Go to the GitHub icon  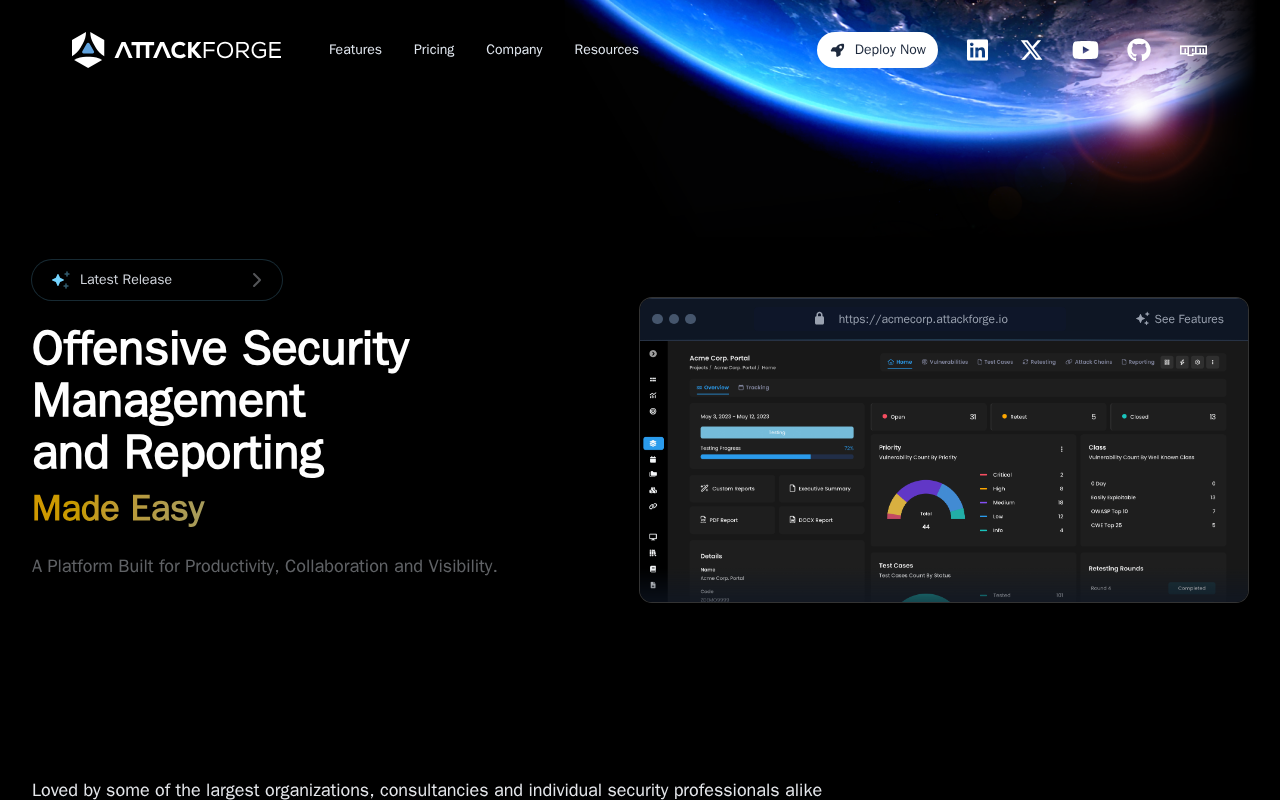click(1139, 50)
